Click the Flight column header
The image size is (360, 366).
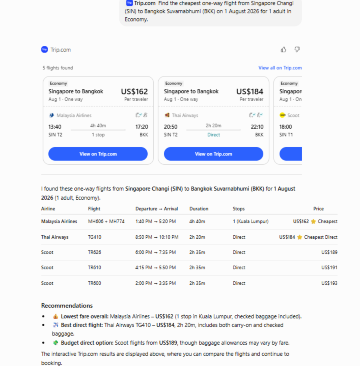94,209
